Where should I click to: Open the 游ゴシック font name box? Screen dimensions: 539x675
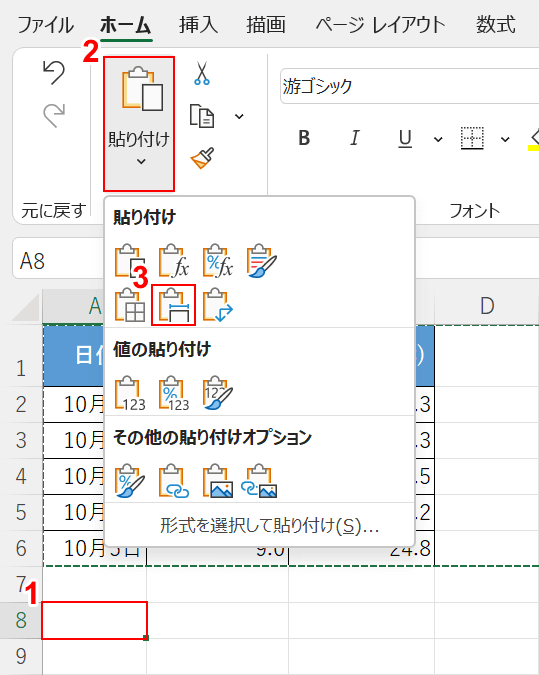tap(409, 86)
